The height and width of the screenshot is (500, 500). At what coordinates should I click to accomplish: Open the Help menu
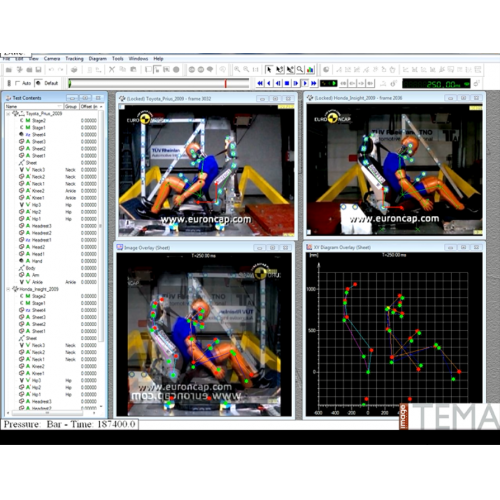pyautogui.click(x=158, y=59)
